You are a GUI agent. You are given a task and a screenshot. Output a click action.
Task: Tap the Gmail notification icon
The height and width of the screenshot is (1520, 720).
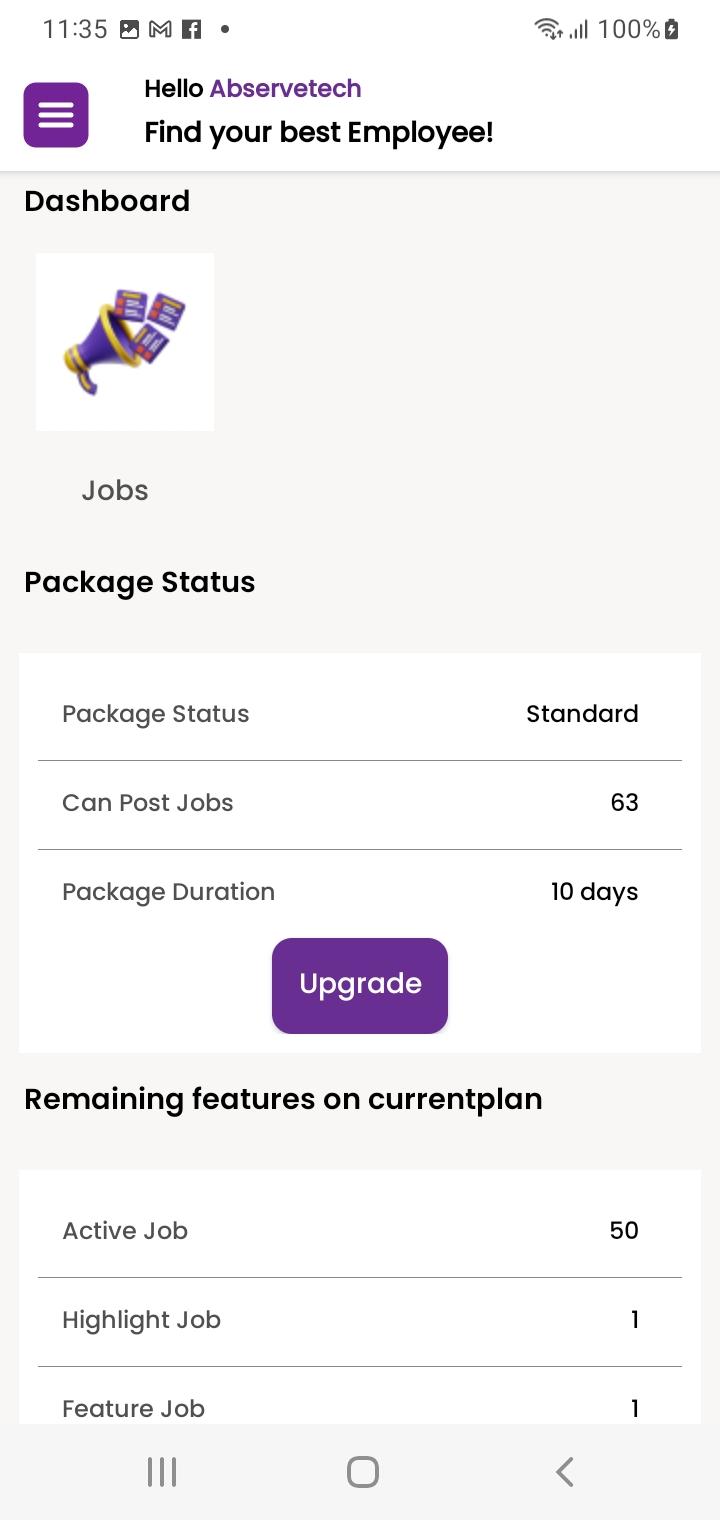[160, 29]
